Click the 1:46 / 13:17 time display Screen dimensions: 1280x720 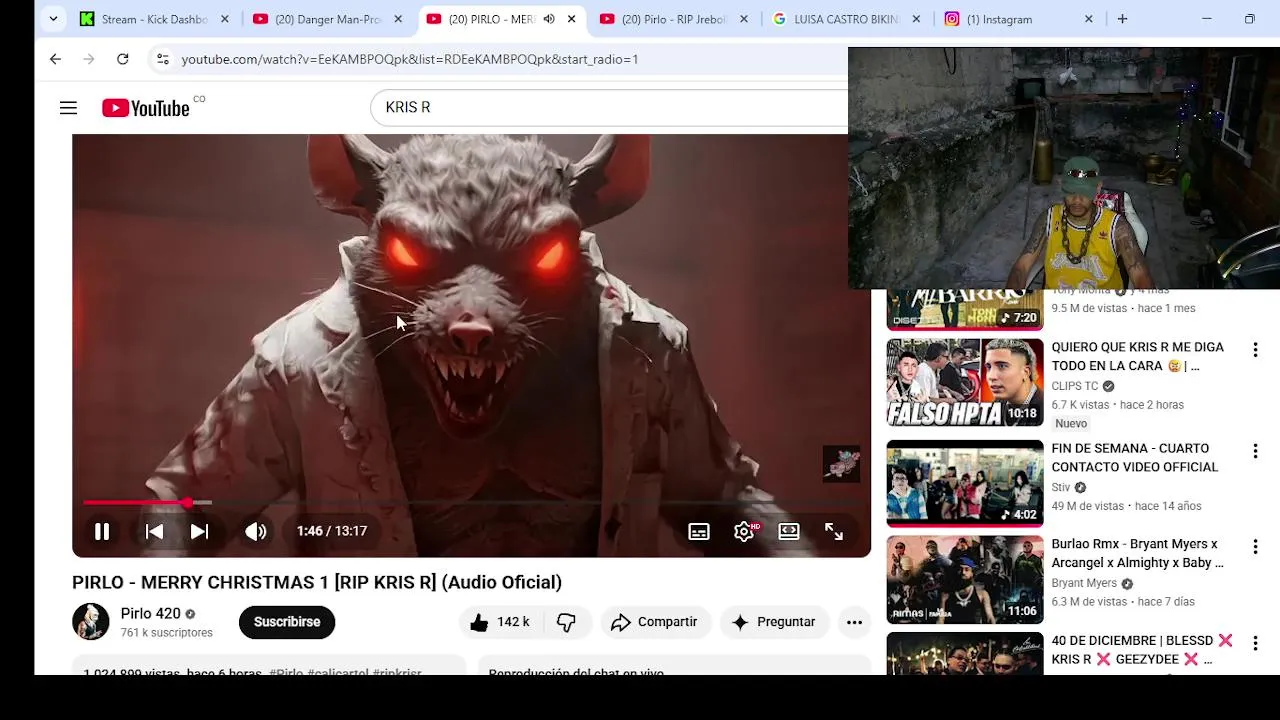(332, 531)
